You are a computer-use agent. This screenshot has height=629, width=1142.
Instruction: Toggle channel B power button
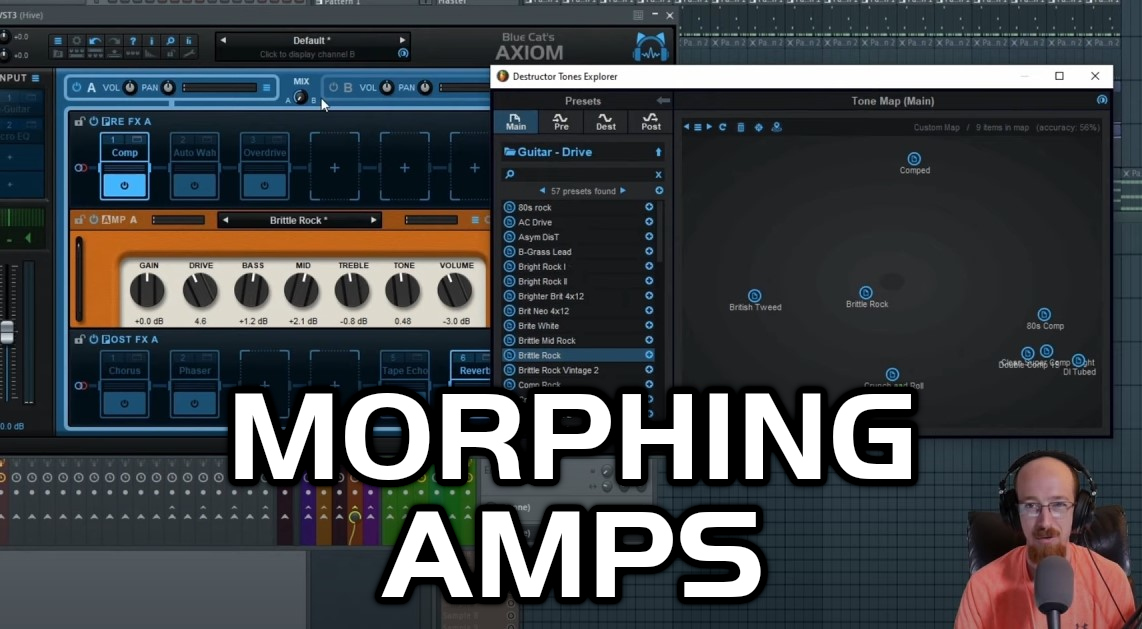pyautogui.click(x=334, y=87)
